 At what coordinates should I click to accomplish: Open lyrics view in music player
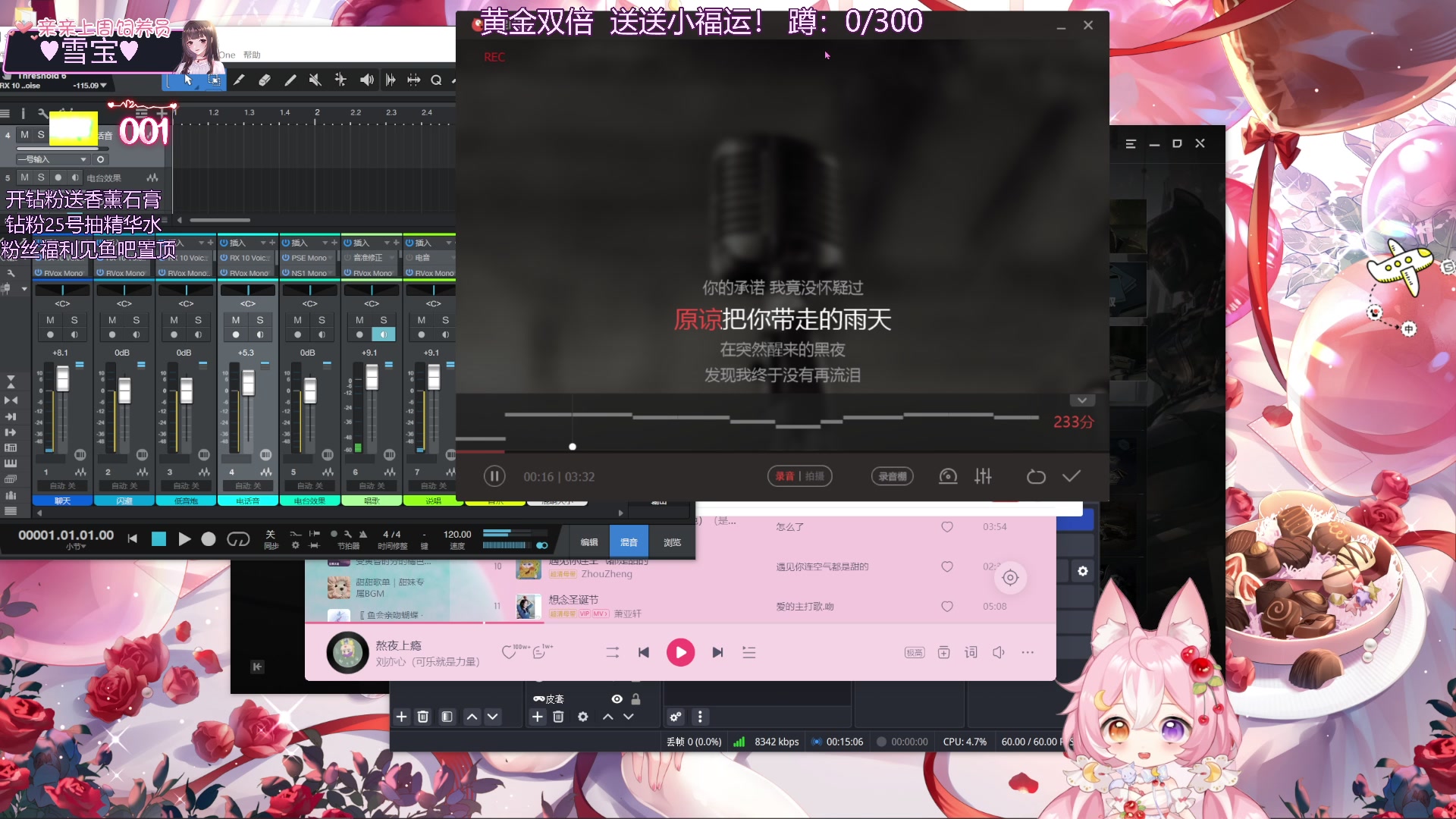pyautogui.click(x=971, y=652)
